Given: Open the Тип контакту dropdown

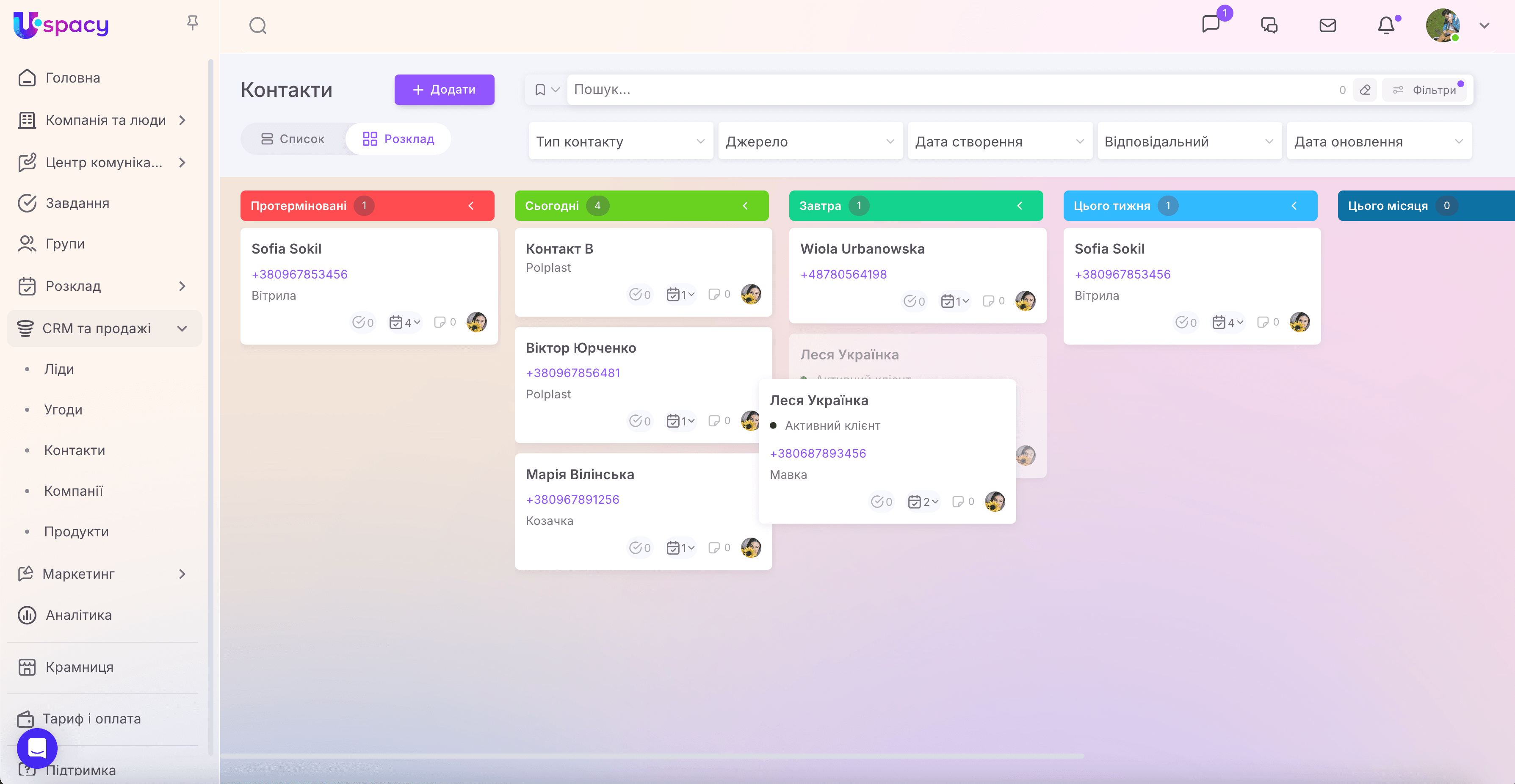Looking at the screenshot, I should 620,141.
